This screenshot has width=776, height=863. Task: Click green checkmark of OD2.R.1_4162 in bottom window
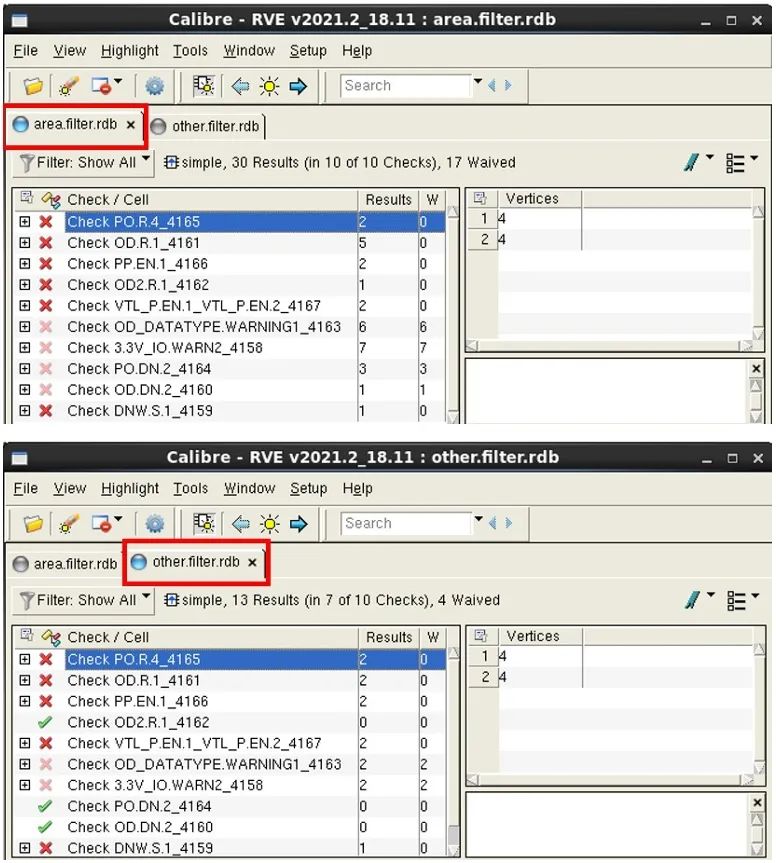pyautogui.click(x=45, y=722)
